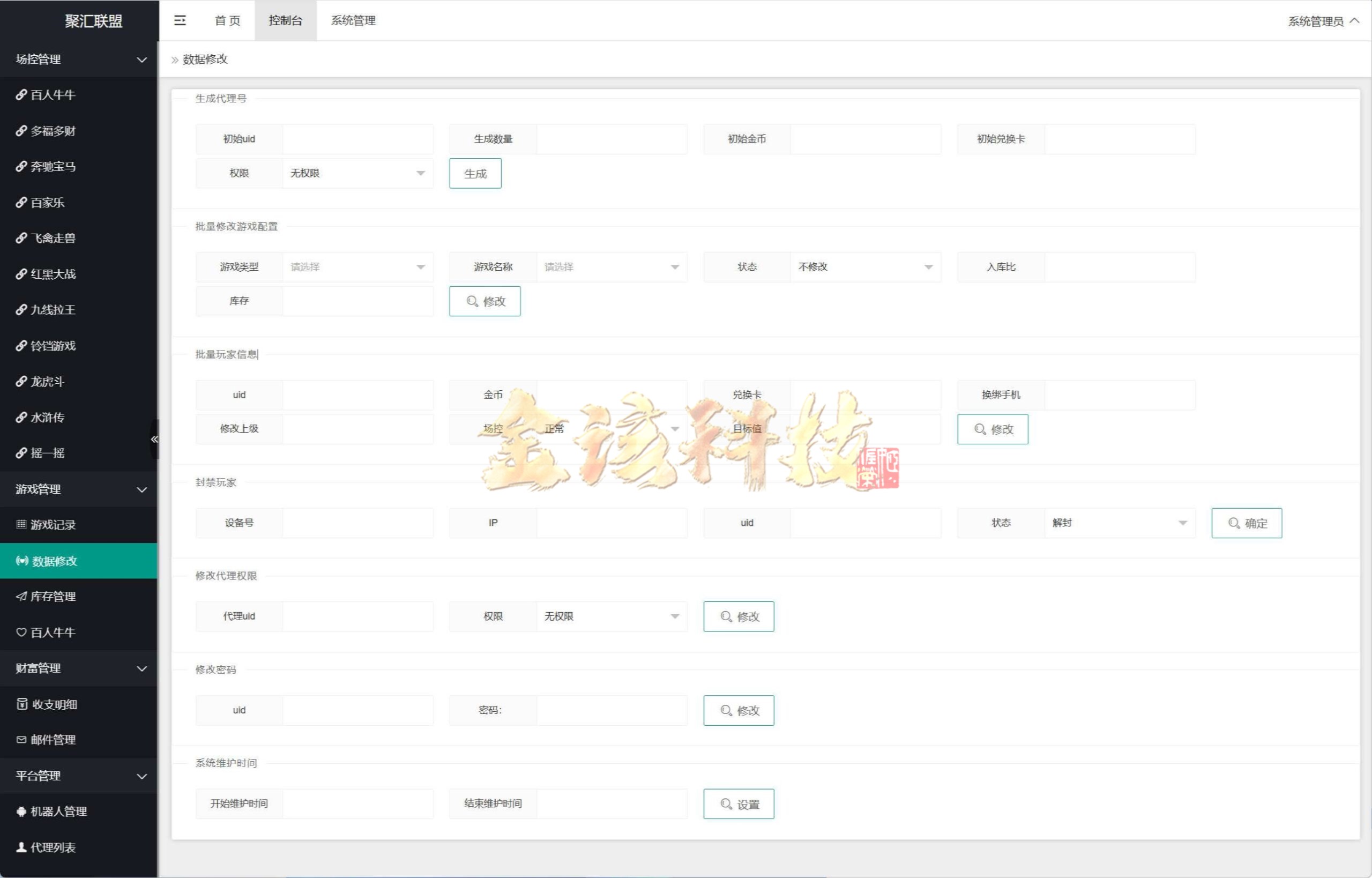Open 代理列表 in sidebar

[53, 848]
